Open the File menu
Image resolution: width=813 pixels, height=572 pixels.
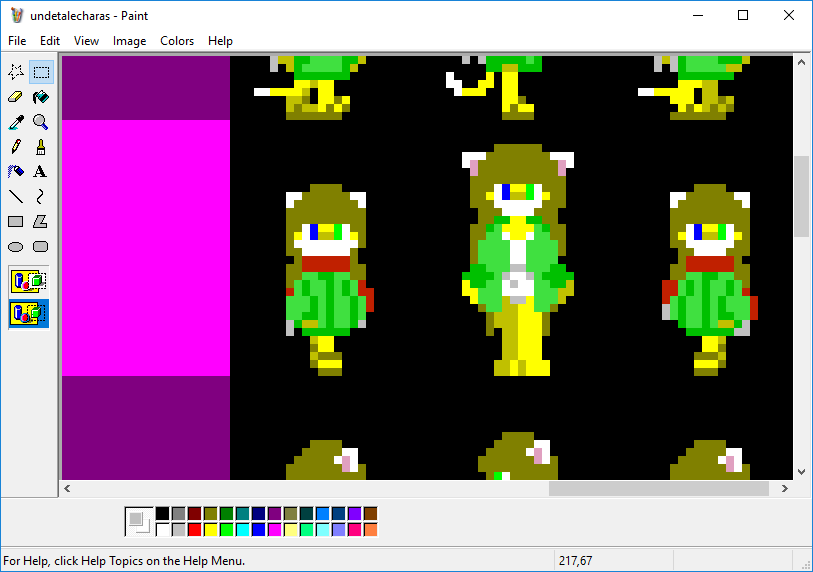pos(17,41)
